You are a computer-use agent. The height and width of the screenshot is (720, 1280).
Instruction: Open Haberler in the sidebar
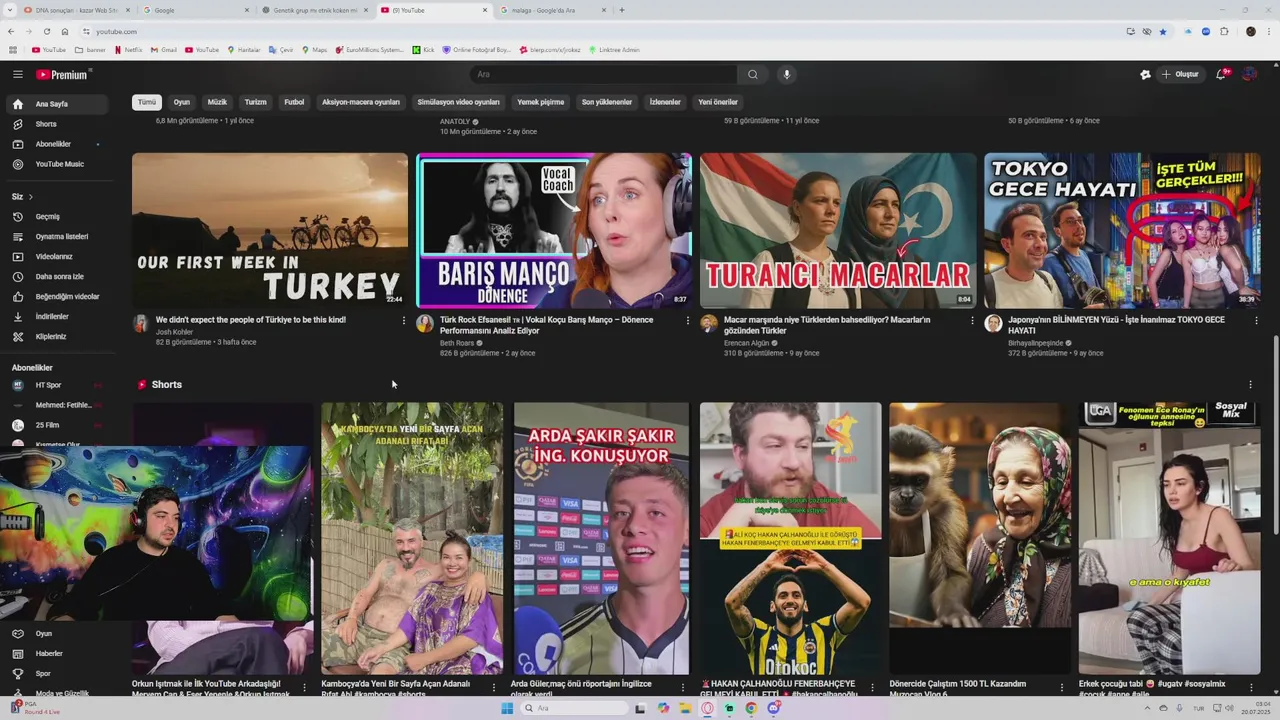click(60, 654)
